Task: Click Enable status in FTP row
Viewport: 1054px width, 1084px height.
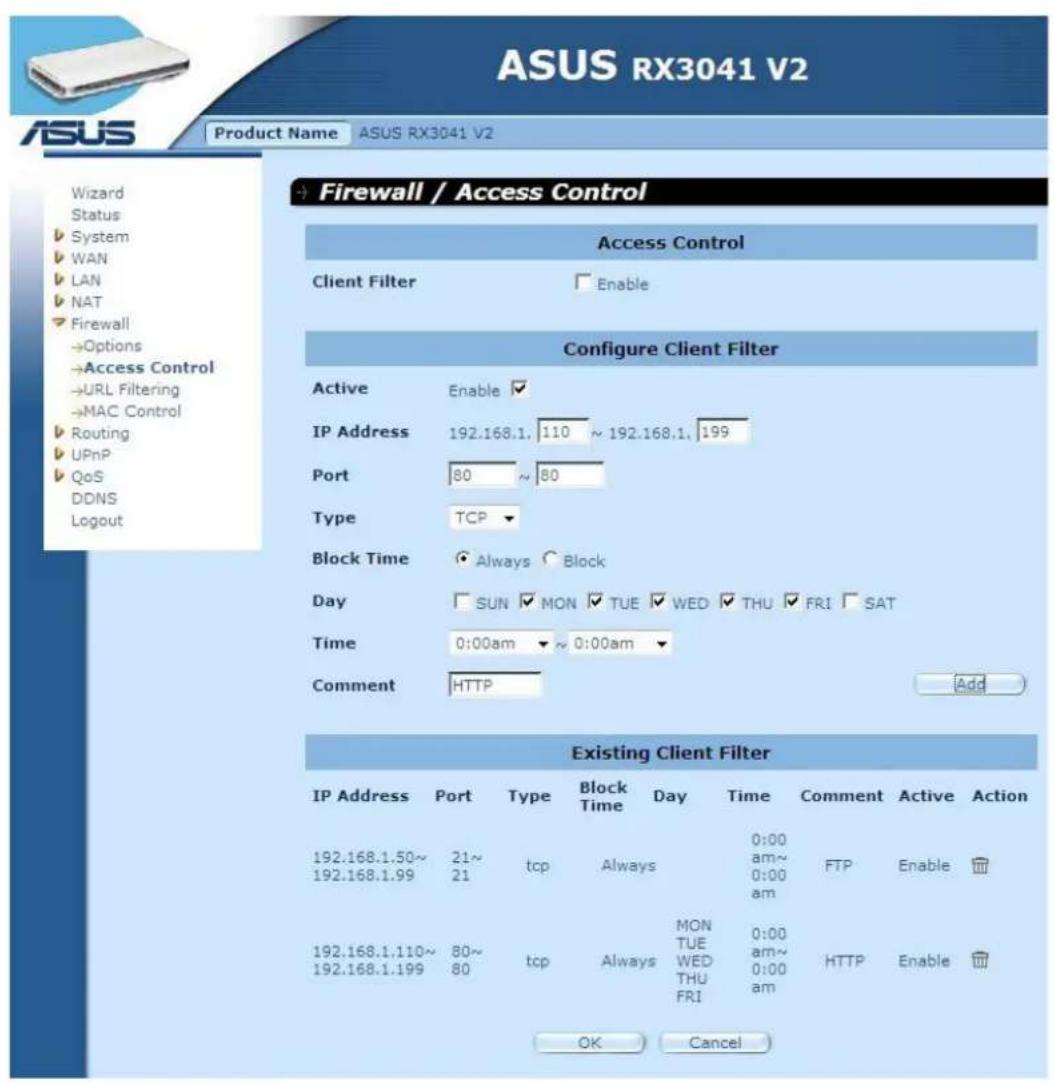Action: click(x=924, y=866)
